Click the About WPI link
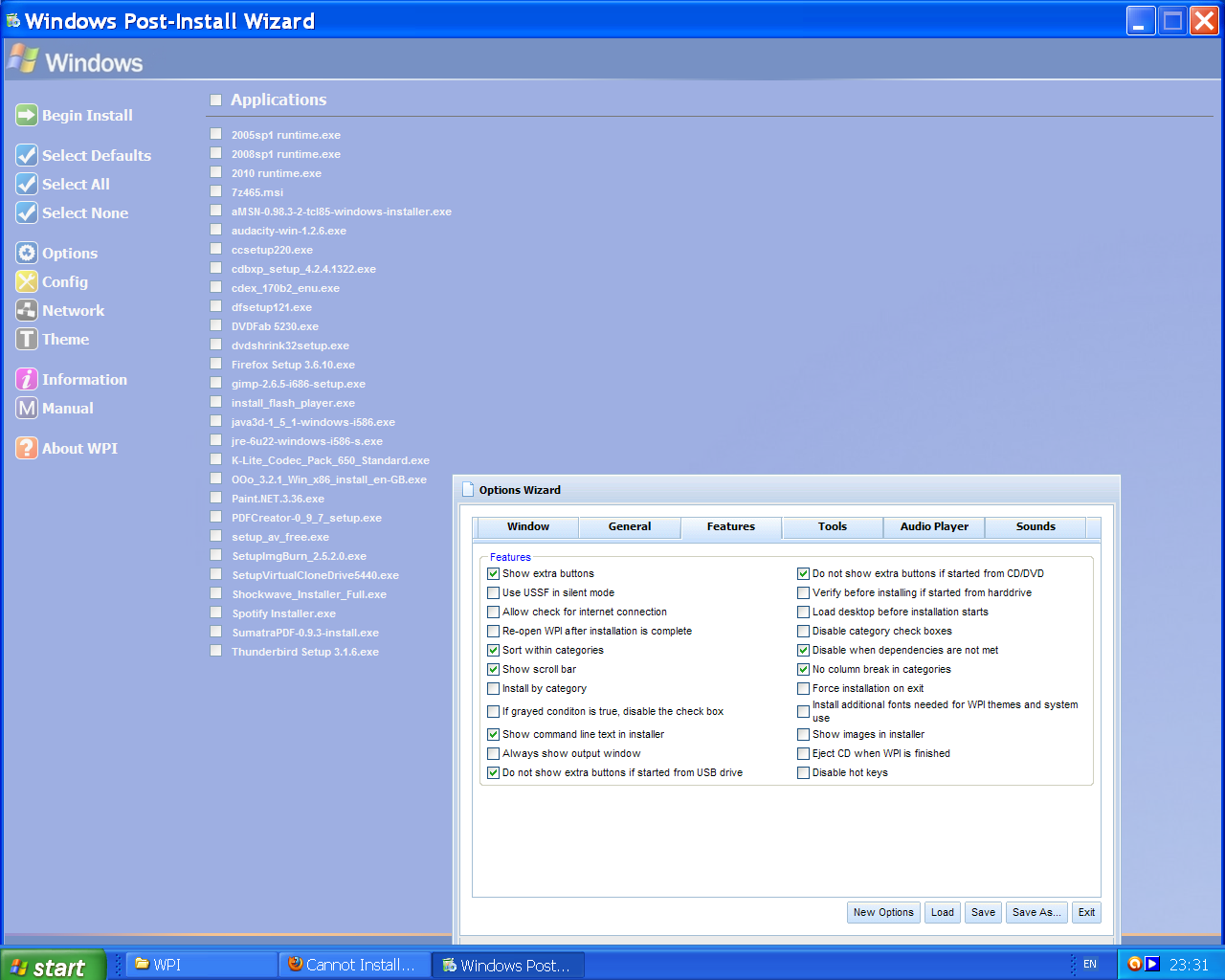 pos(79,448)
